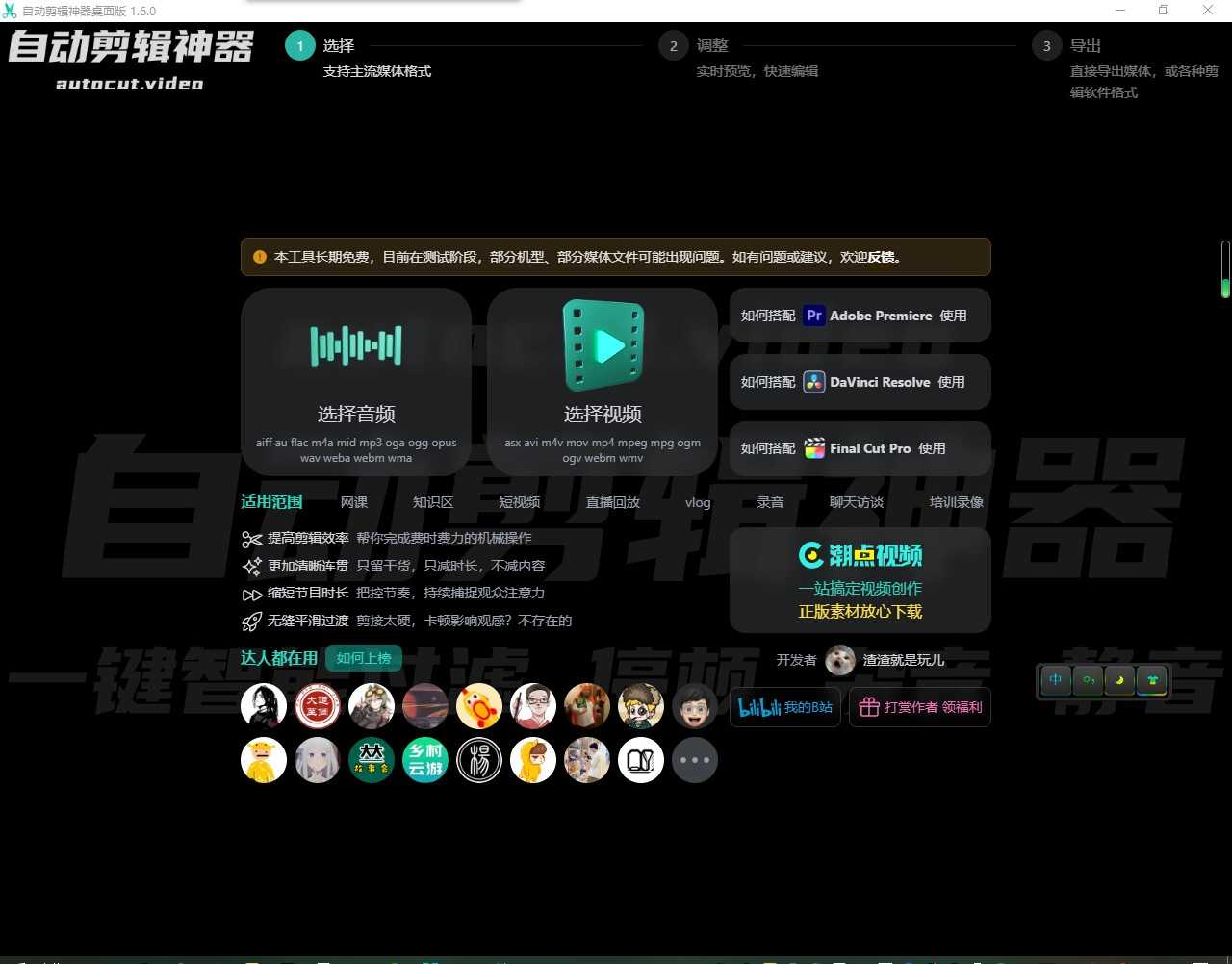Open the developer's dog avatar
The width and height of the screenshot is (1232, 964).
[840, 660]
